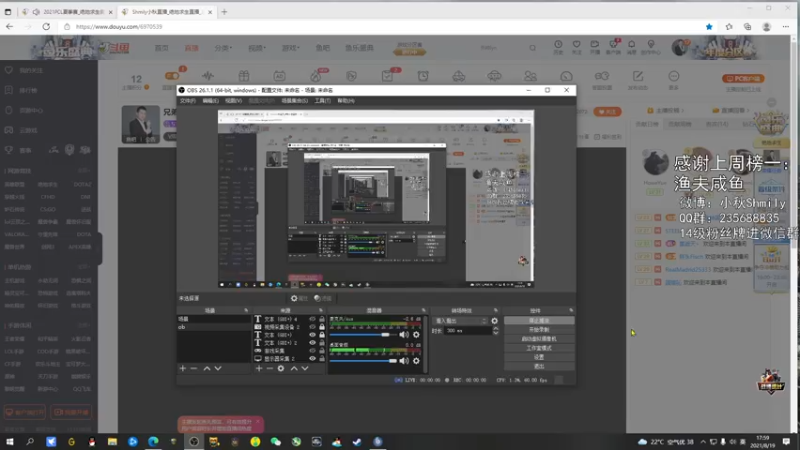Open WeChat from the taskbar
Screen dimensions: 800x450
click(x=276, y=442)
